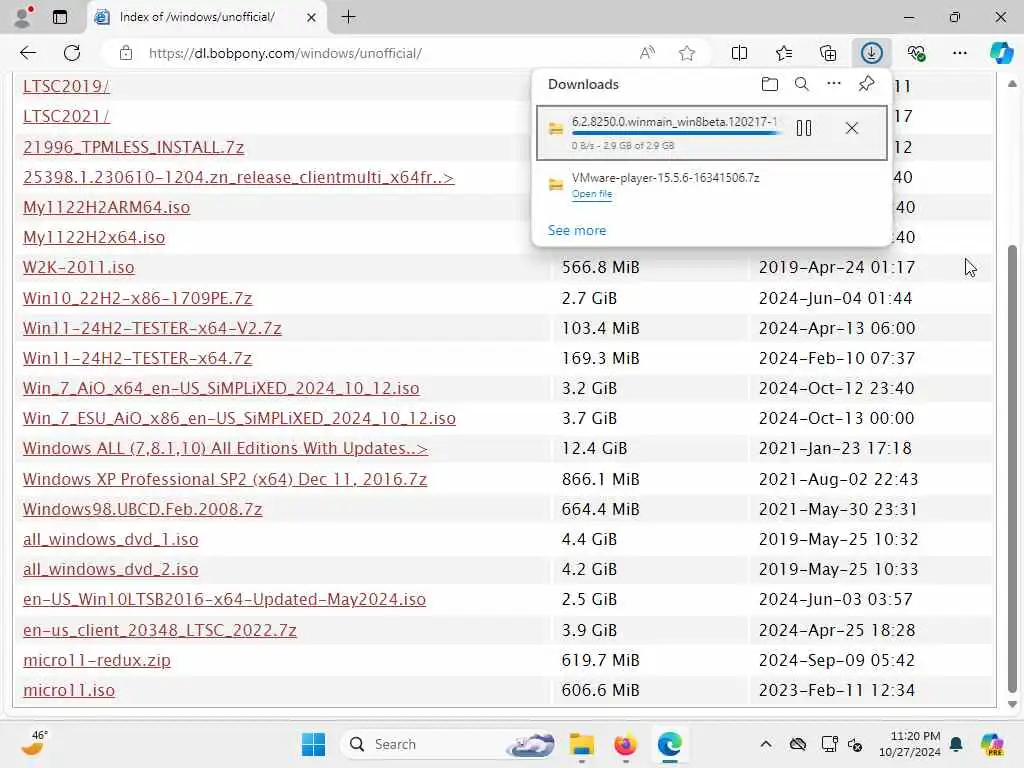
Task: Open weather widget showing 46°
Action: tap(33, 743)
